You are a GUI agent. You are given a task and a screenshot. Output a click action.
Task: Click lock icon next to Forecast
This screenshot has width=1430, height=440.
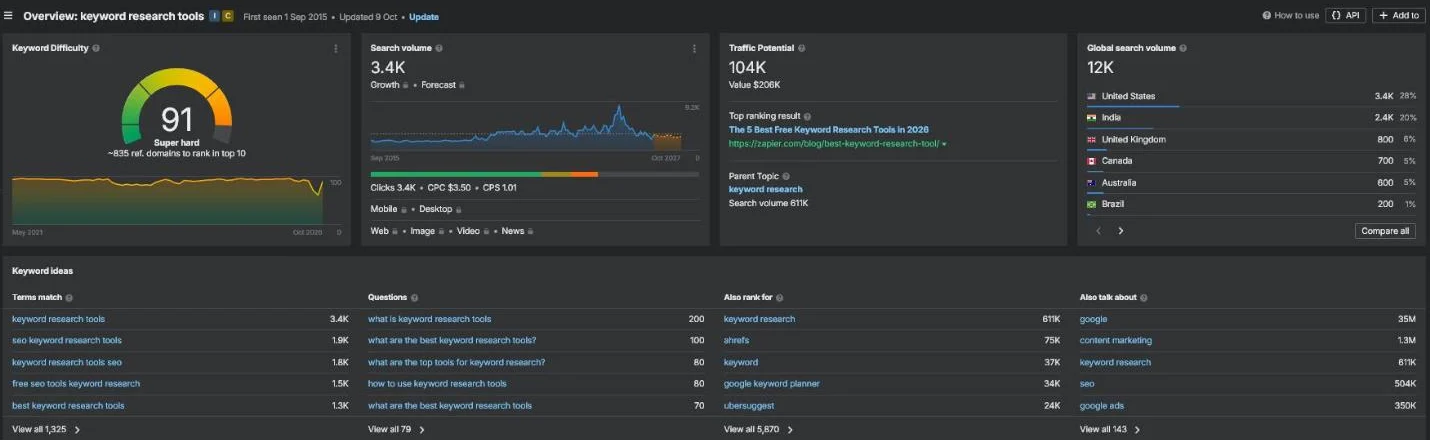(x=463, y=85)
